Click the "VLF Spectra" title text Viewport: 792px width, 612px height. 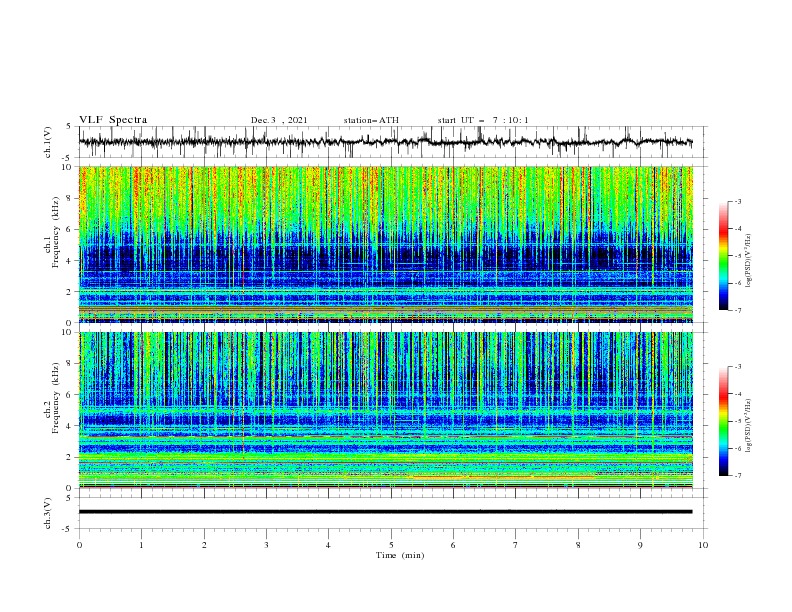(113, 120)
